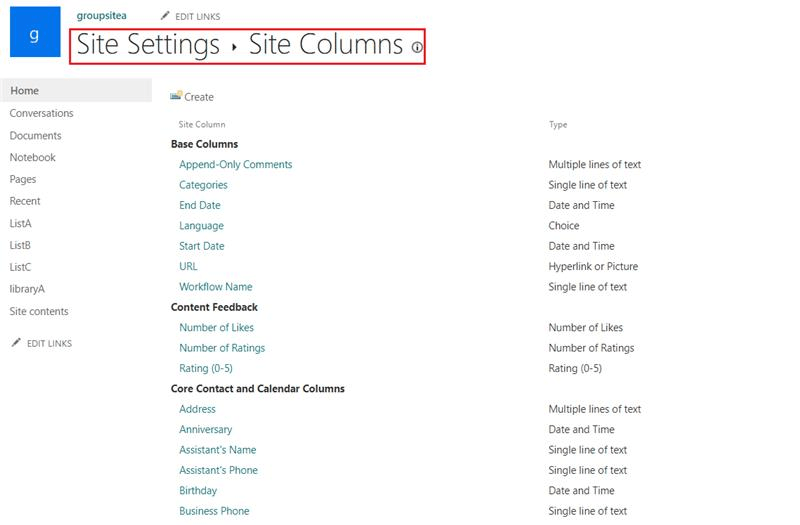
Task: Click the Choice type for Language
Action: (x=564, y=226)
